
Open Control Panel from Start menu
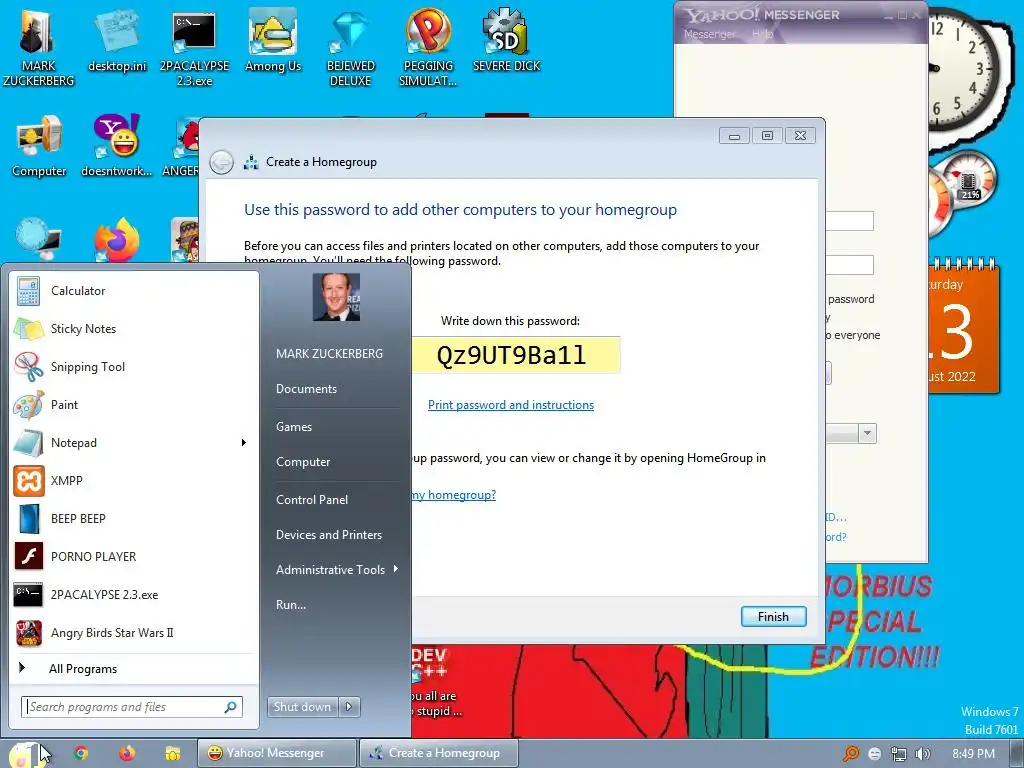pos(312,500)
